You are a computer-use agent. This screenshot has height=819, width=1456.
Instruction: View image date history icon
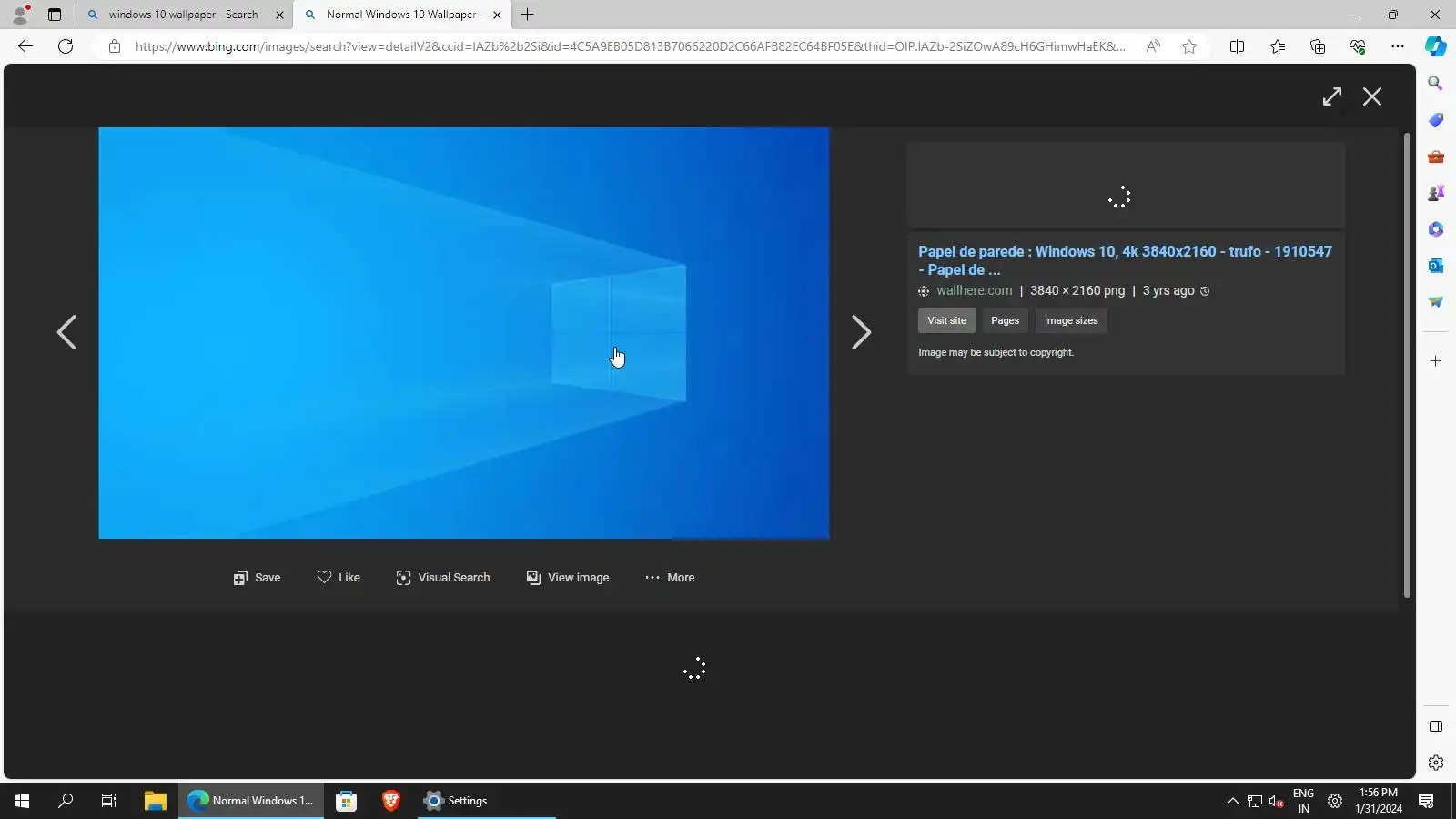tap(1205, 291)
